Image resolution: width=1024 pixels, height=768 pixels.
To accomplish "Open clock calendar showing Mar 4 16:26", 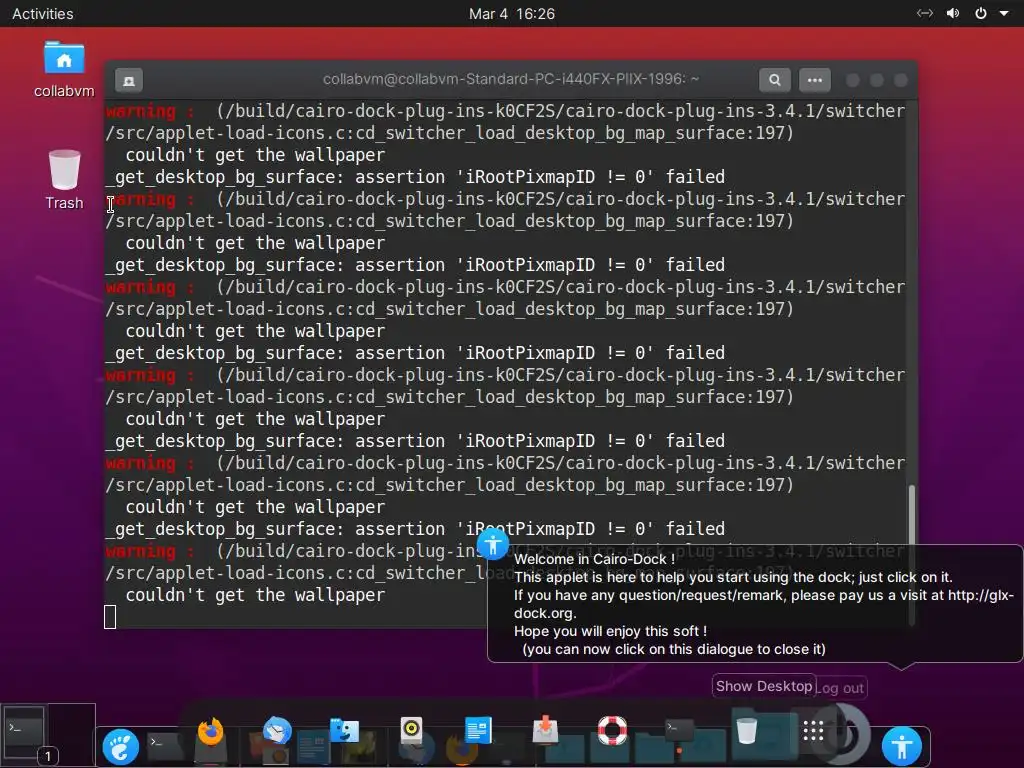I will click(x=512, y=14).
